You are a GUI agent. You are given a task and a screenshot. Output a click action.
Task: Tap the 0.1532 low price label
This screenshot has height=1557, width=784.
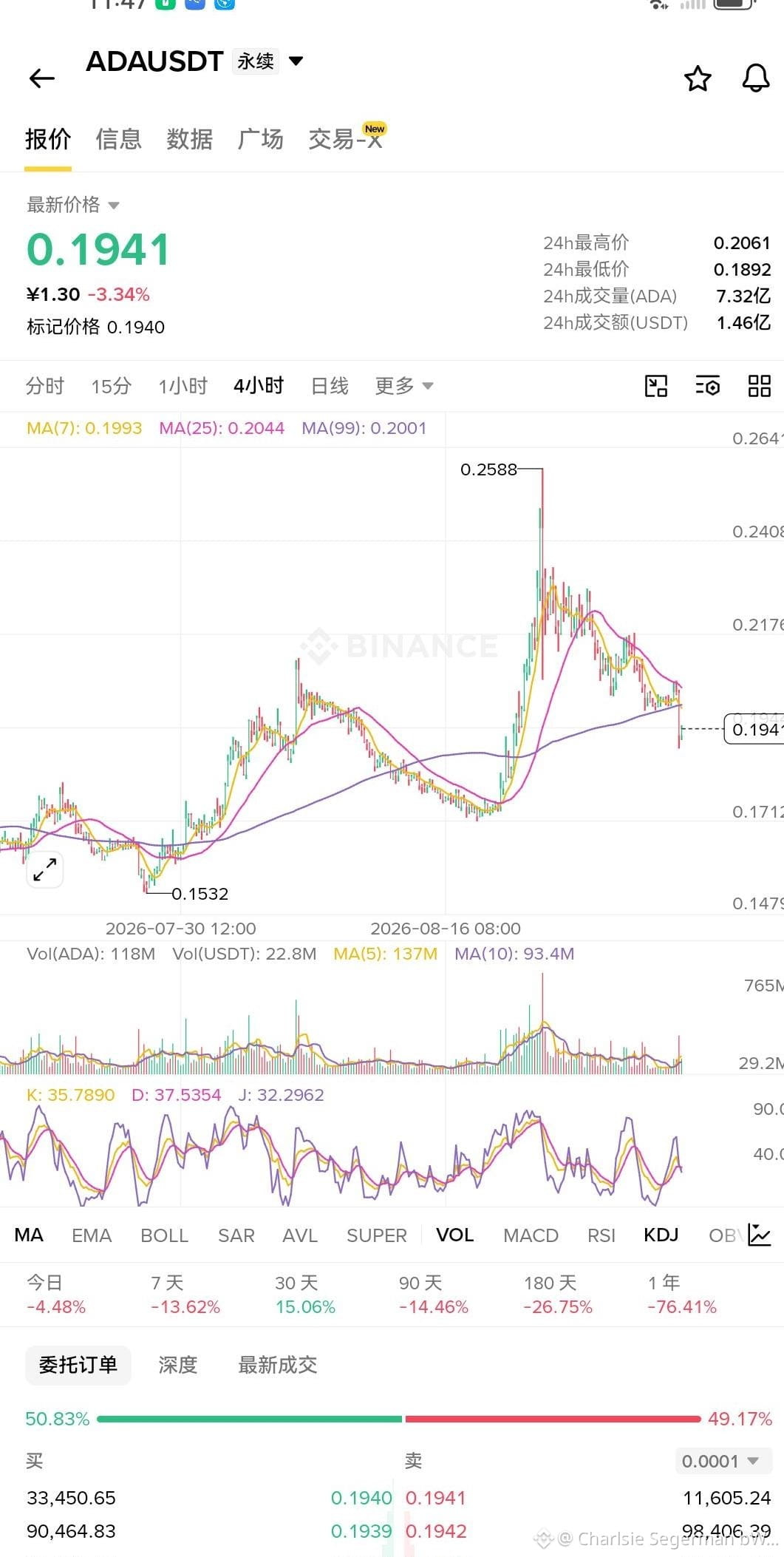coord(200,894)
